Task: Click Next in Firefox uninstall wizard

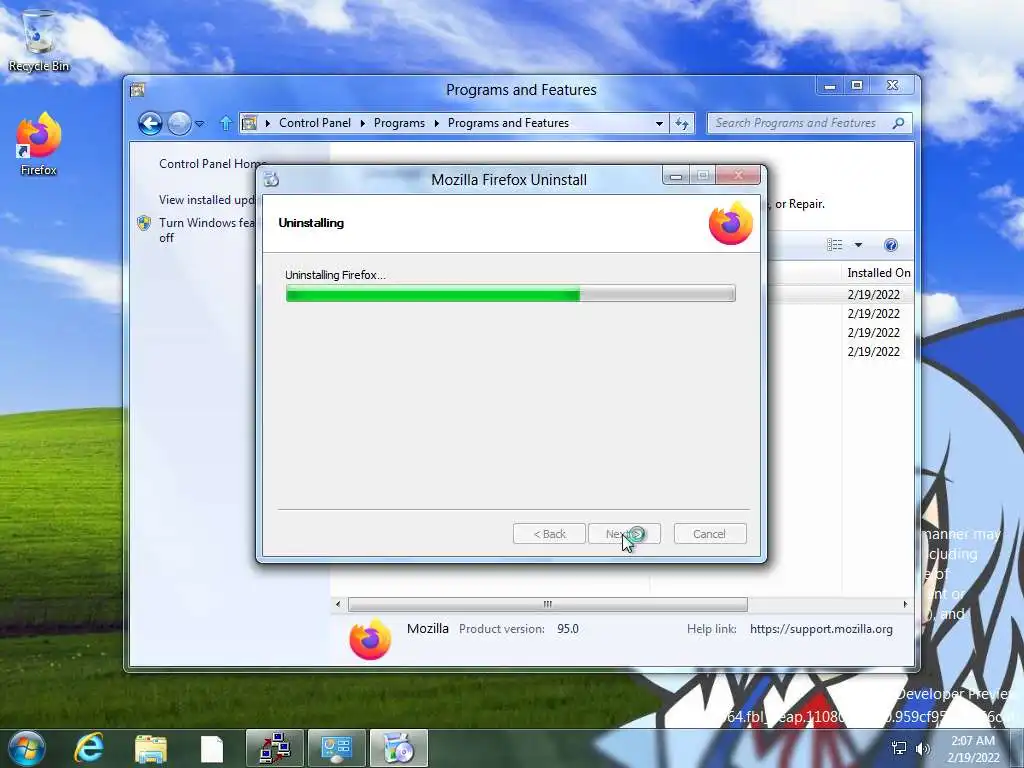Action: coord(624,534)
